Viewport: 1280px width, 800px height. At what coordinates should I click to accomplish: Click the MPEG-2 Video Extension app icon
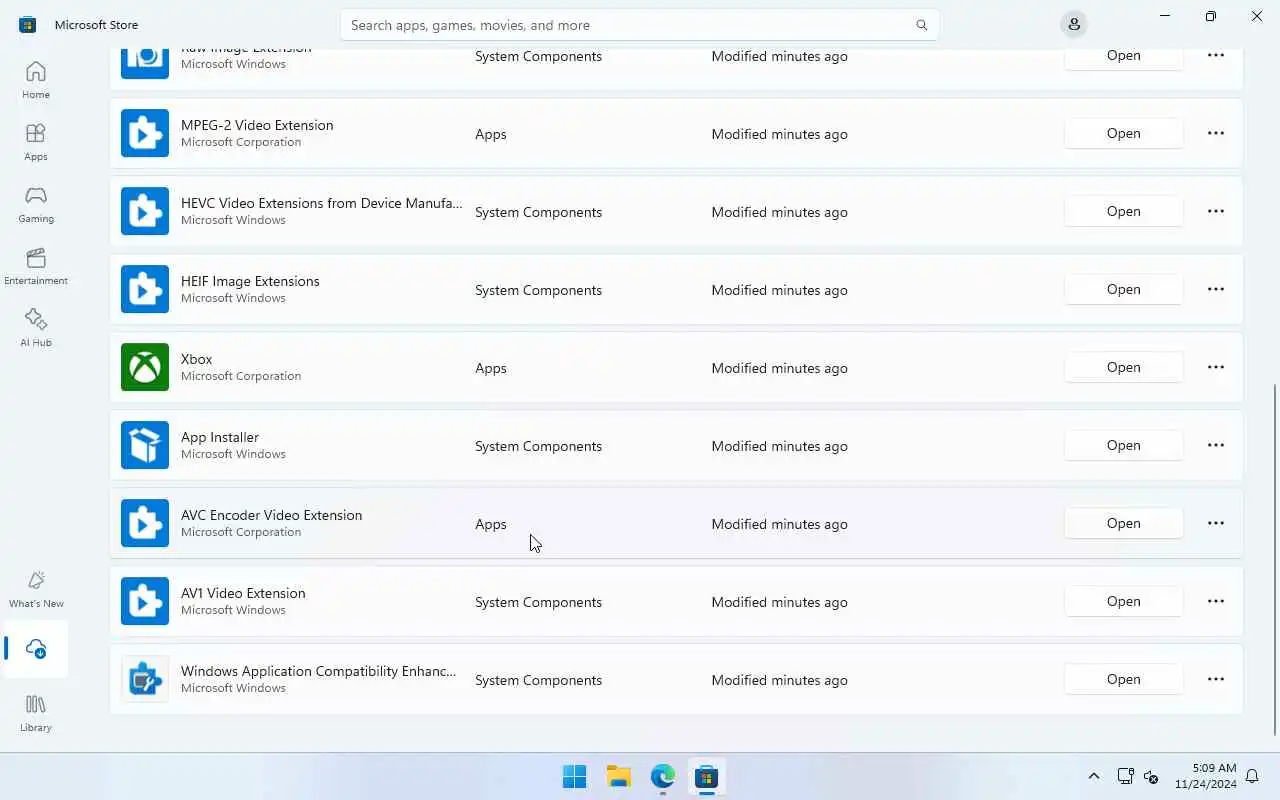click(145, 133)
